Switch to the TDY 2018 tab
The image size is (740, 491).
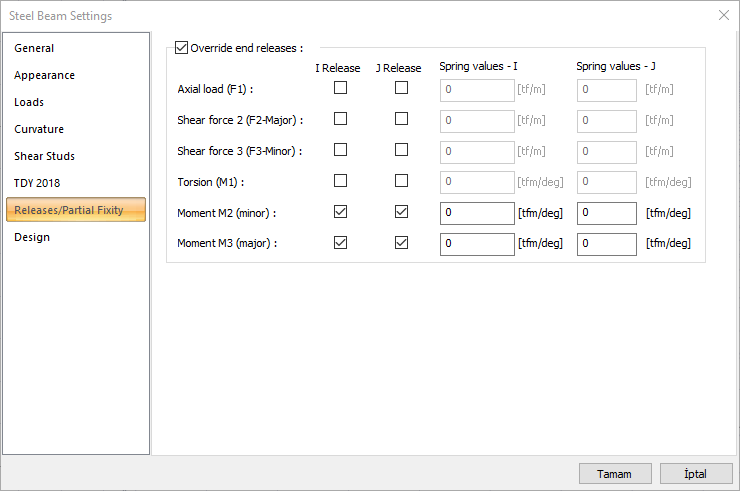click(x=37, y=183)
